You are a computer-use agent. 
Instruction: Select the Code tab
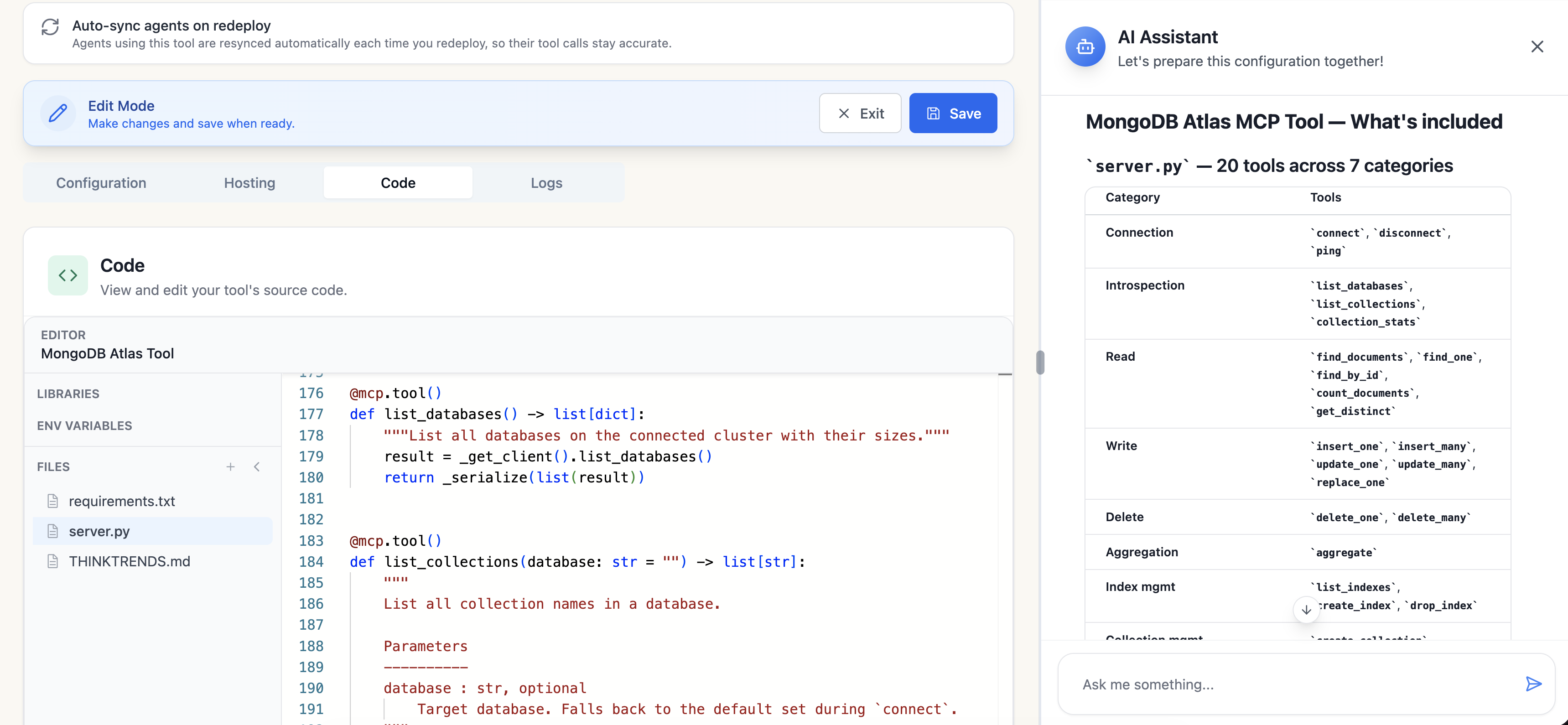tap(398, 183)
